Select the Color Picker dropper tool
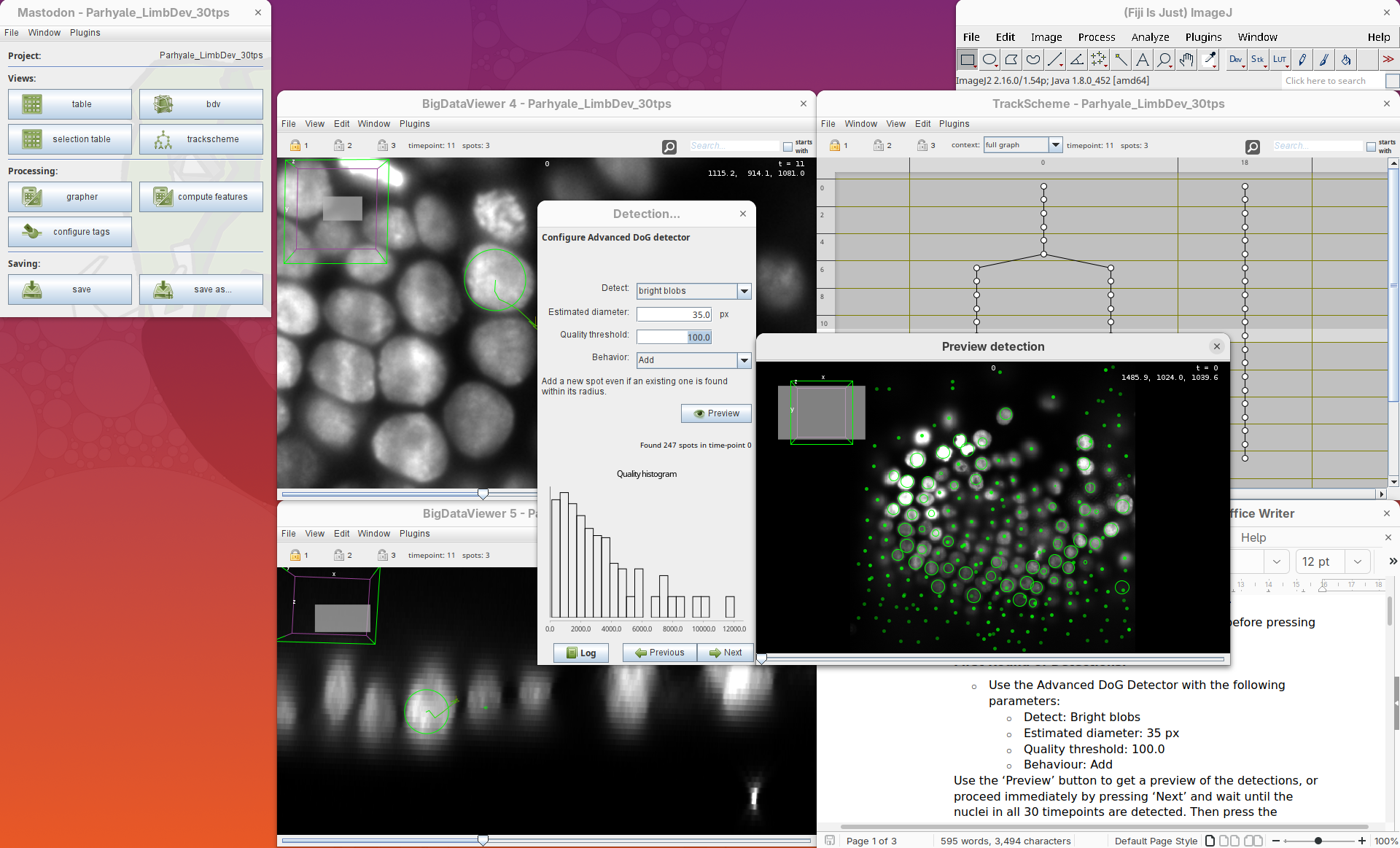 (1209, 60)
